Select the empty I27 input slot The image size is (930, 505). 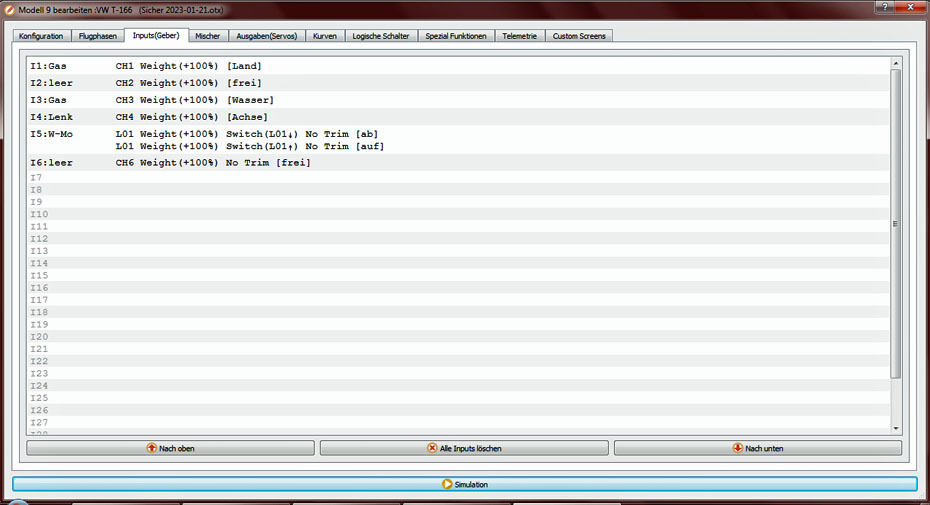pyautogui.click(x=458, y=423)
